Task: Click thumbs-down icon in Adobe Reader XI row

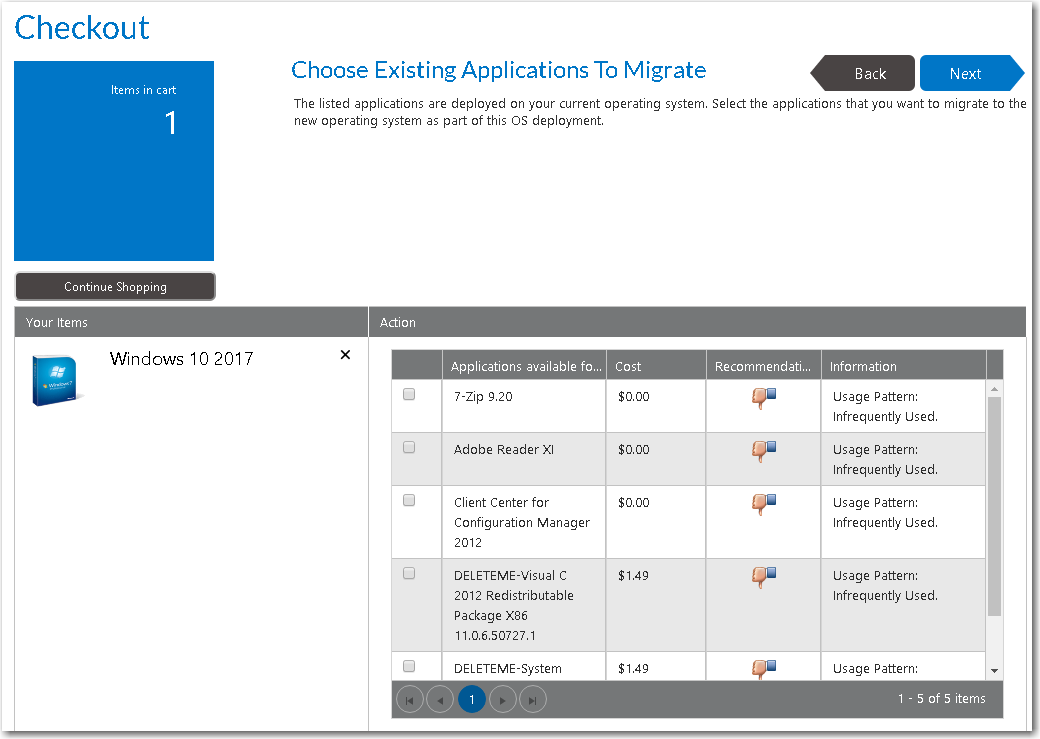Action: (764, 451)
